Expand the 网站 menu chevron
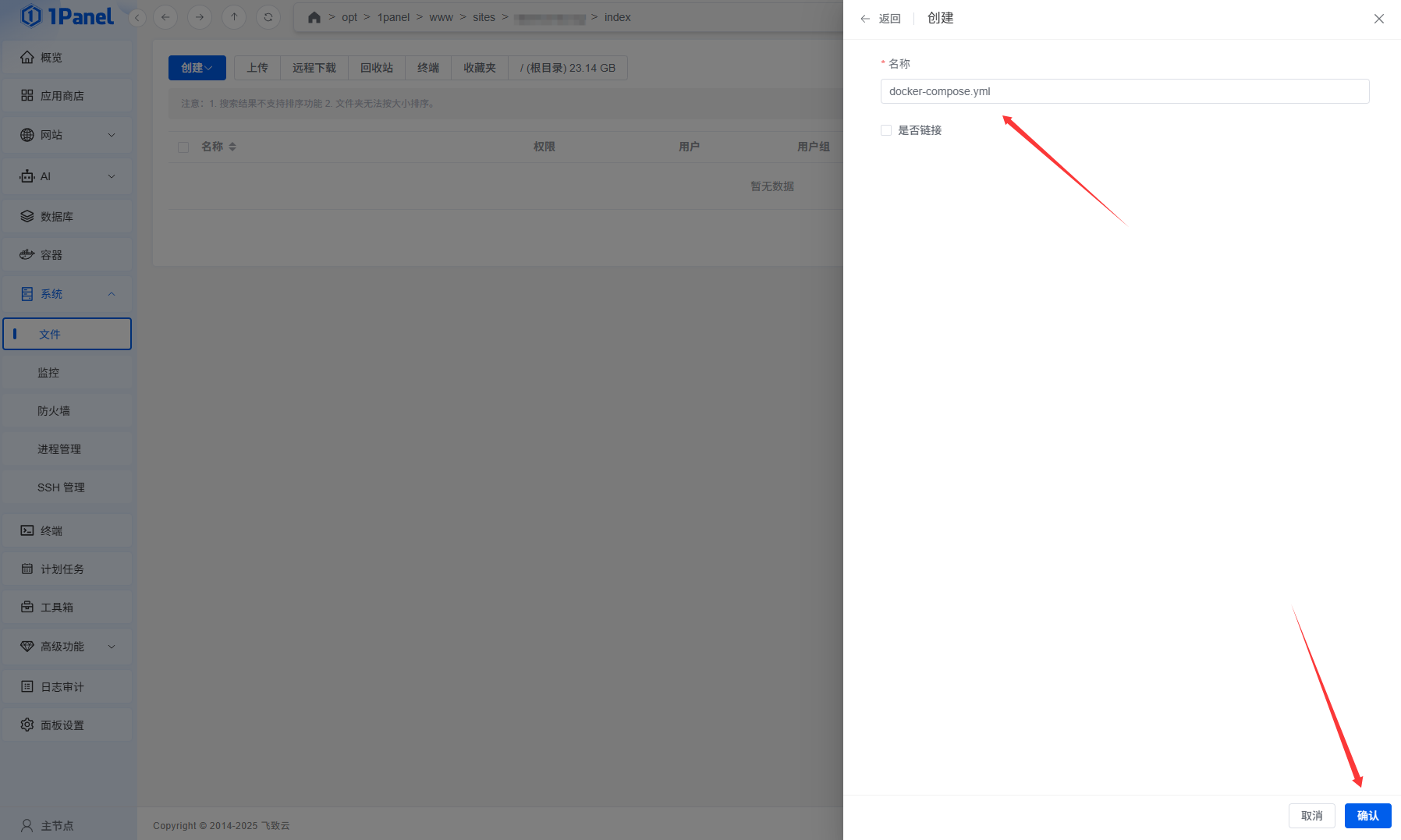The height and width of the screenshot is (840, 1401). click(112, 135)
